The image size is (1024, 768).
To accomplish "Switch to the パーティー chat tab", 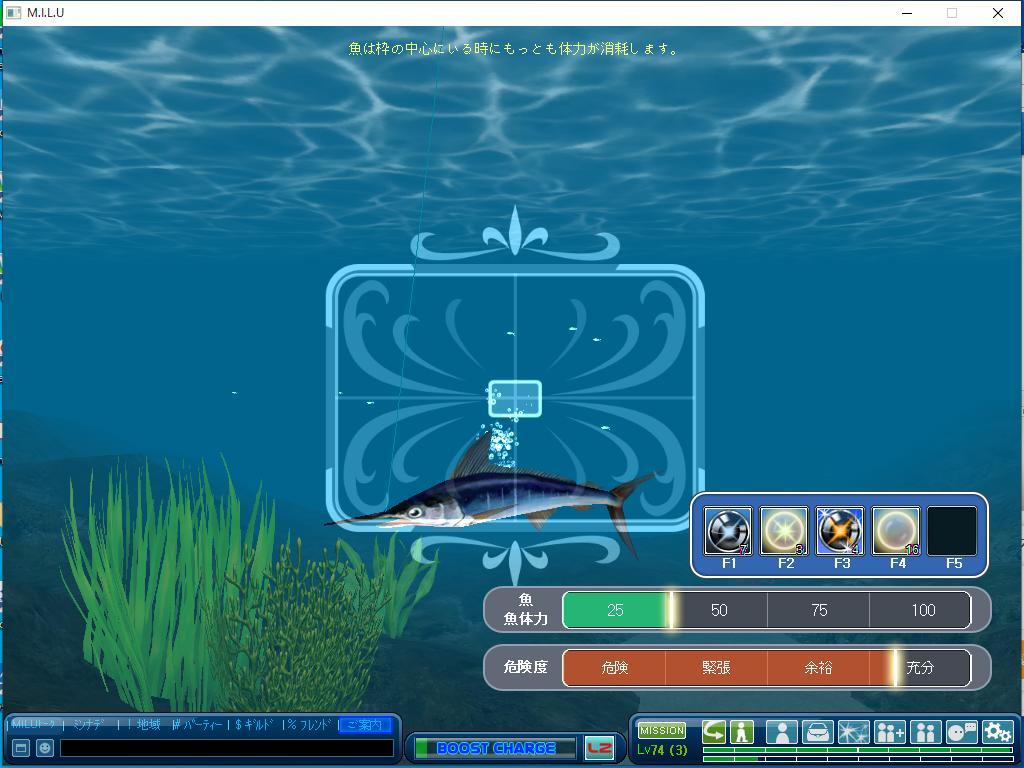I will click(198, 725).
